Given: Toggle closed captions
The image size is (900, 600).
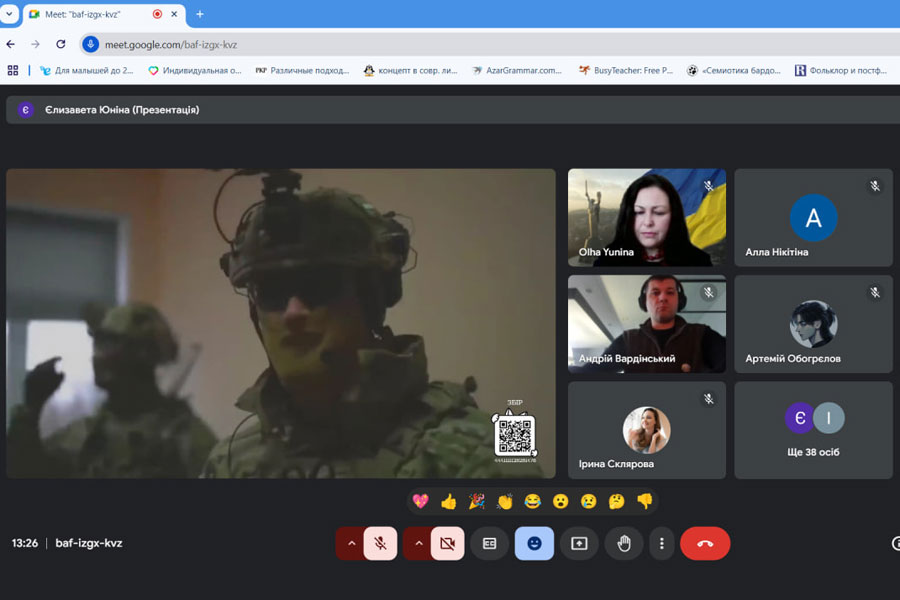Looking at the screenshot, I should [x=490, y=543].
